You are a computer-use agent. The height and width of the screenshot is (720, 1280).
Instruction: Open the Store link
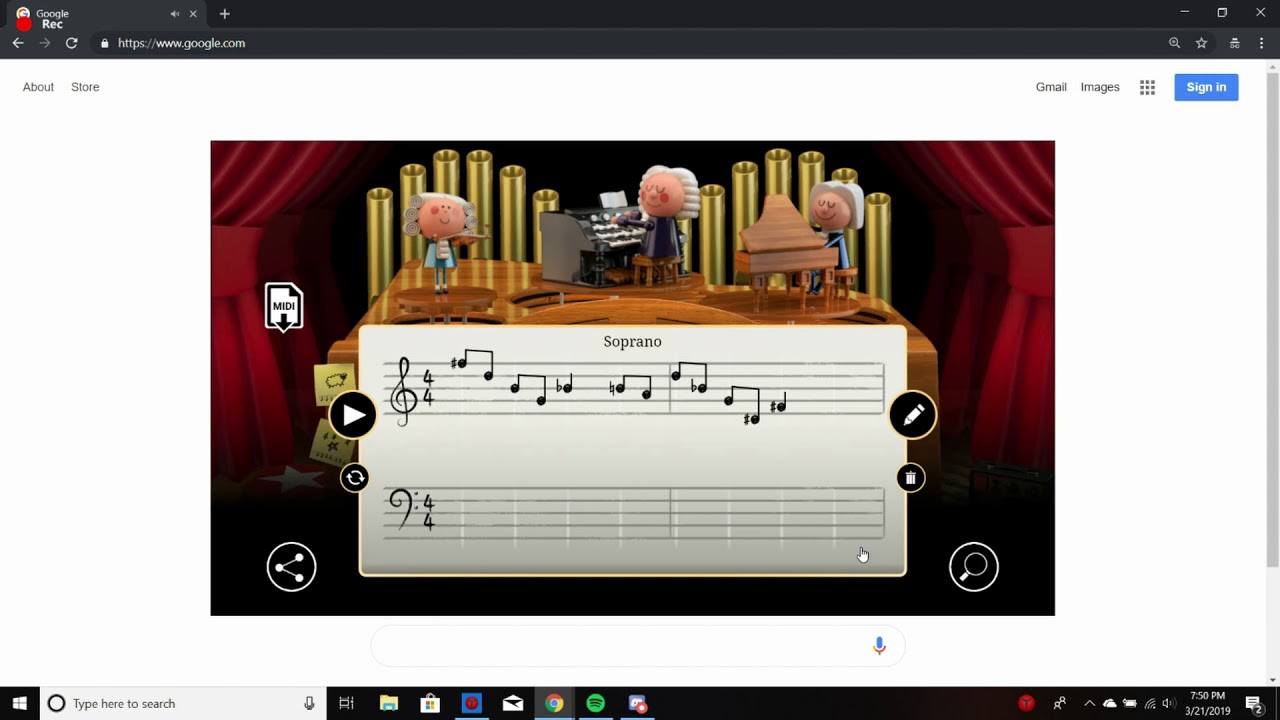(x=85, y=87)
